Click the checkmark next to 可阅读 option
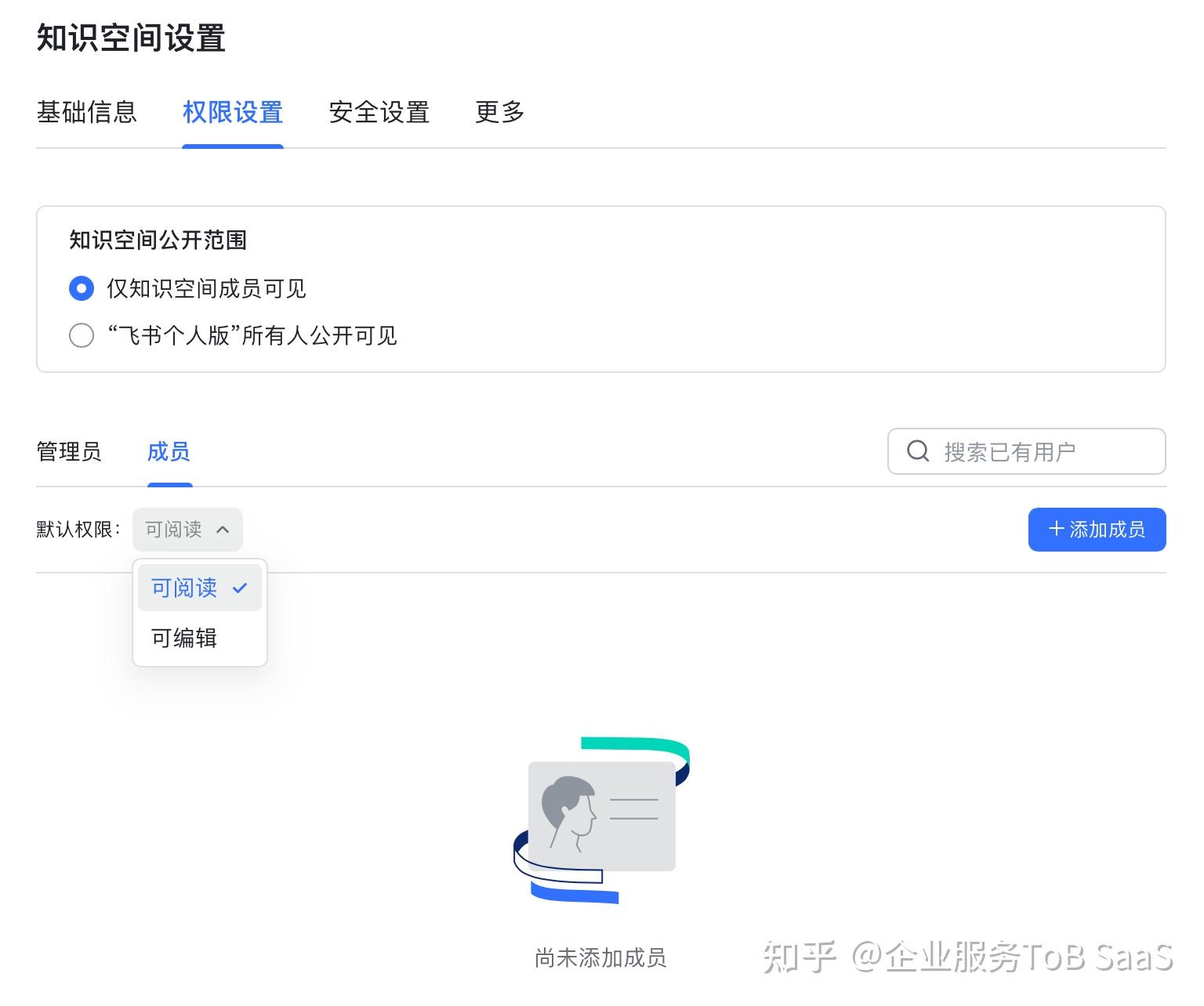 point(240,588)
